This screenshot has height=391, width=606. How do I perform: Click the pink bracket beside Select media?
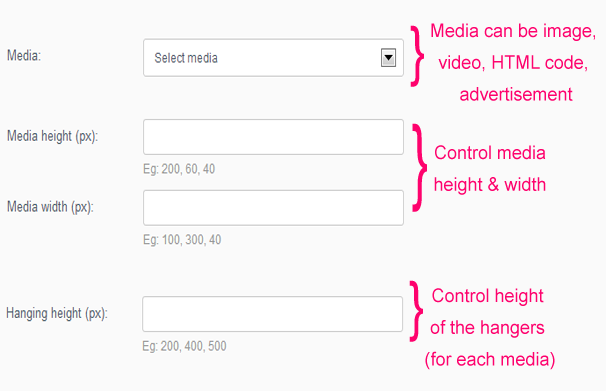tap(417, 56)
